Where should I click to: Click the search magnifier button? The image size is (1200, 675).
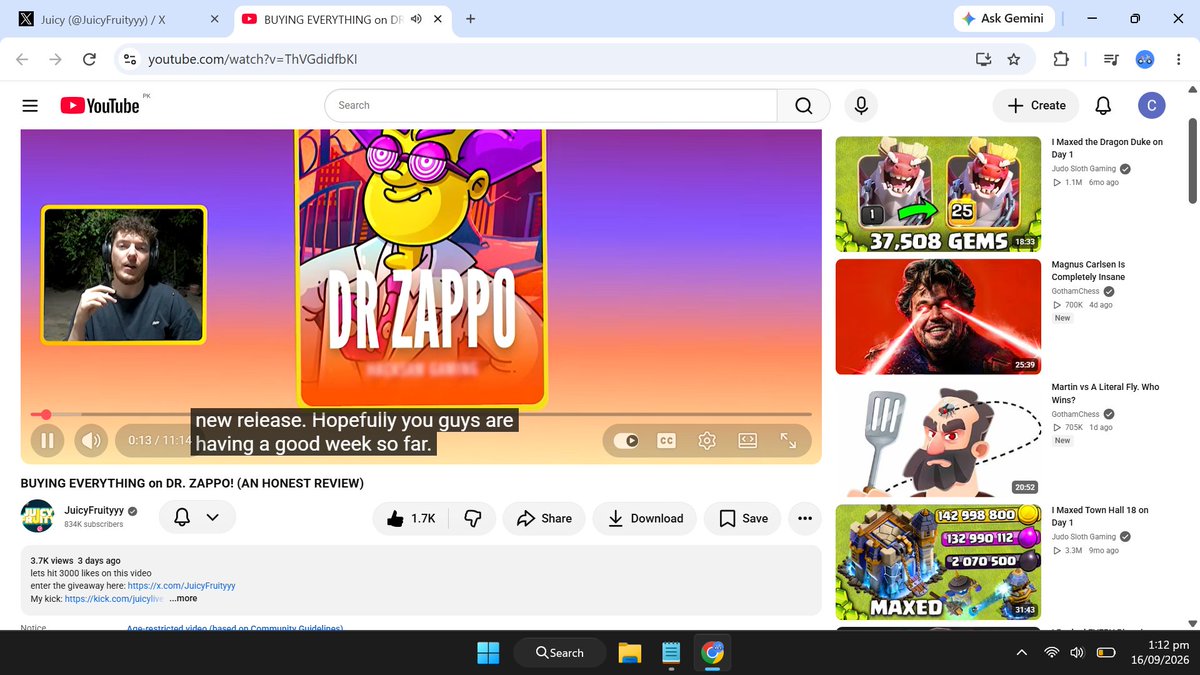pos(804,105)
